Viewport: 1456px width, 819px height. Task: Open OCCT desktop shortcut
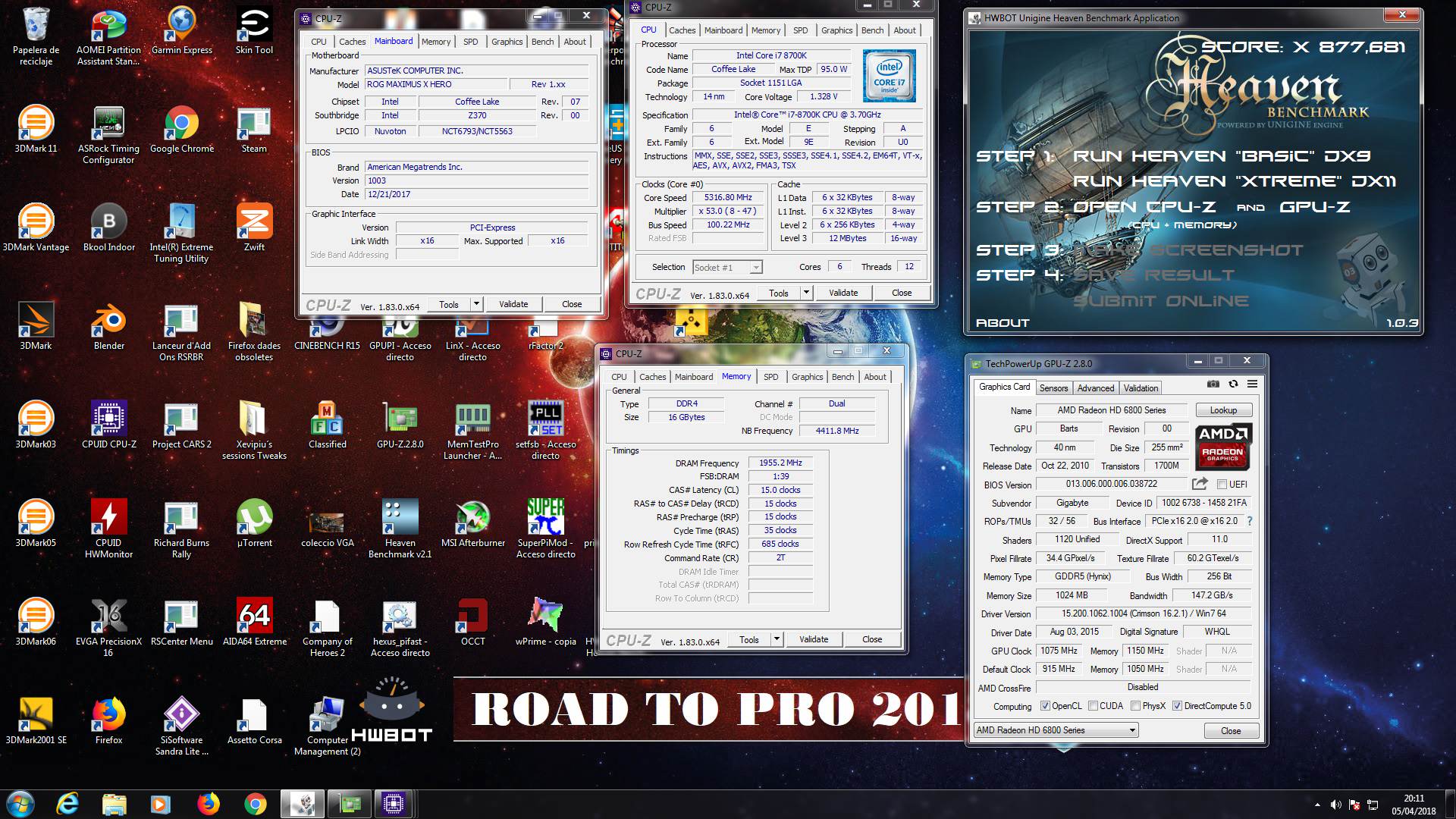(472, 622)
